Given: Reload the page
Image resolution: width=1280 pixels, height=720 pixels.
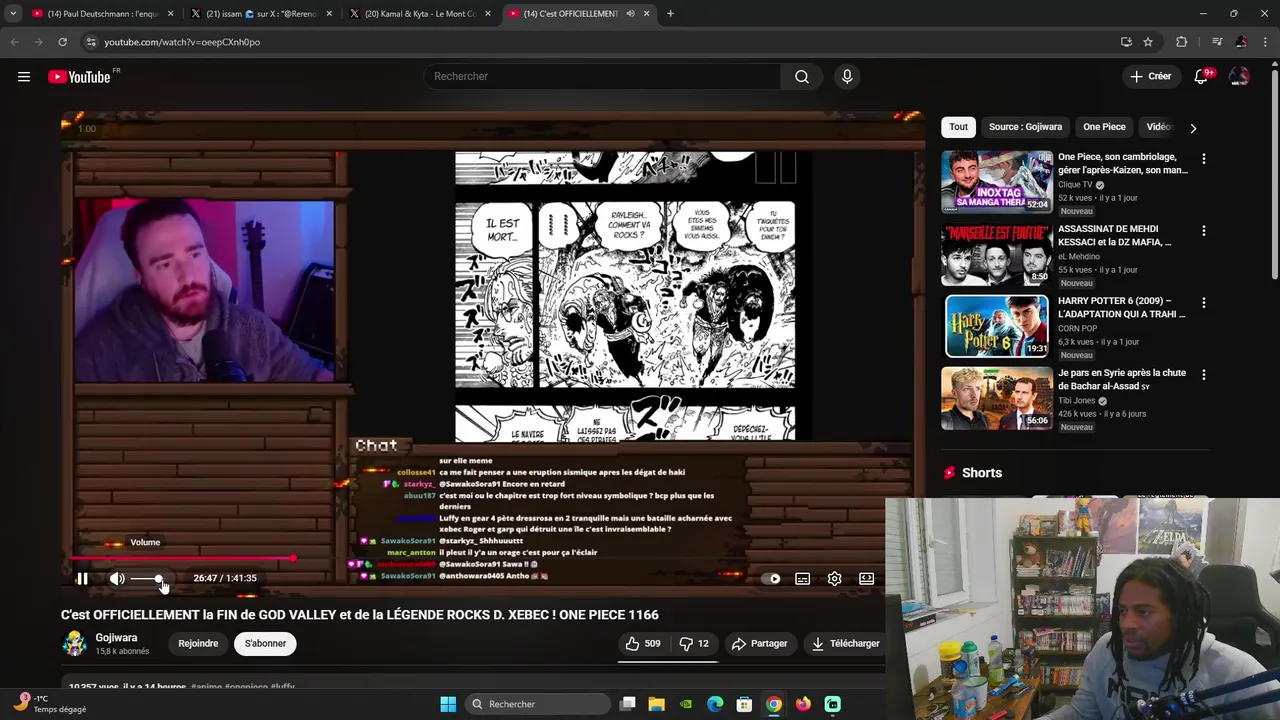Looking at the screenshot, I should 62,42.
